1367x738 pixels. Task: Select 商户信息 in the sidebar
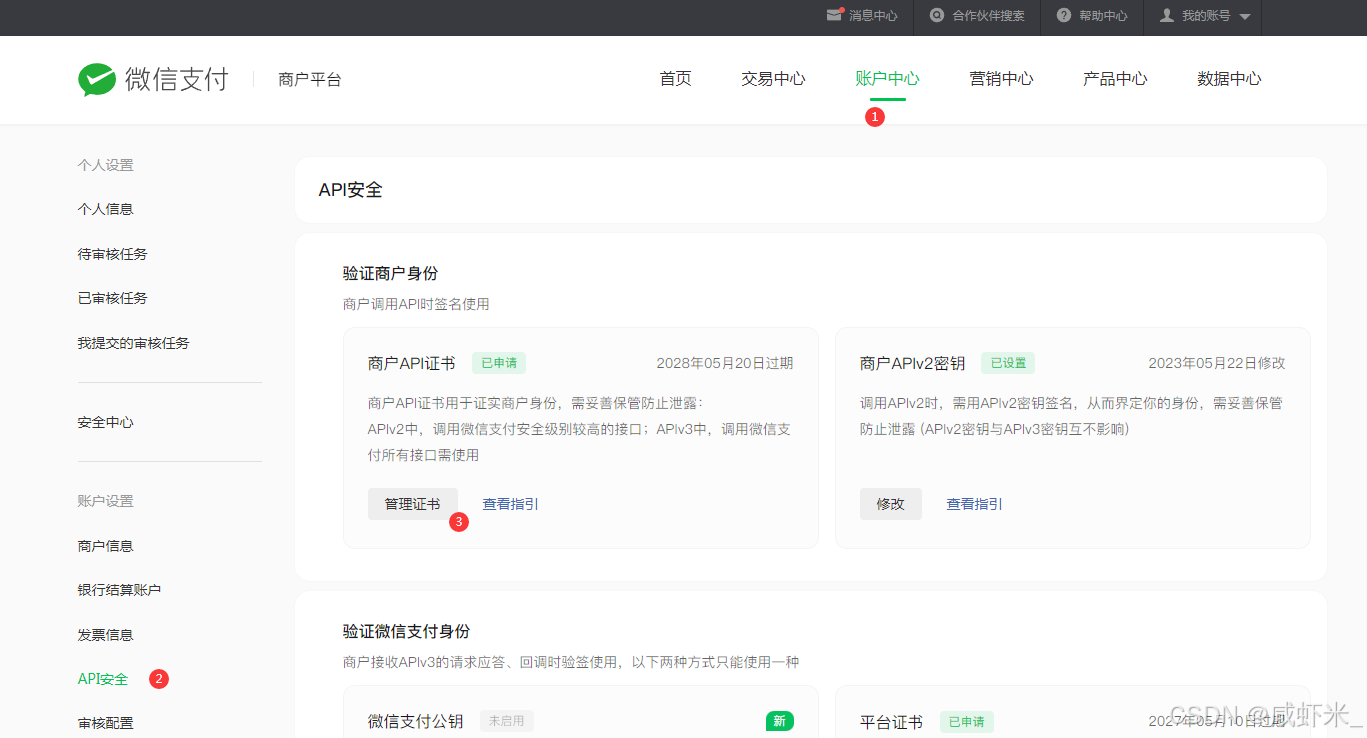point(106,546)
